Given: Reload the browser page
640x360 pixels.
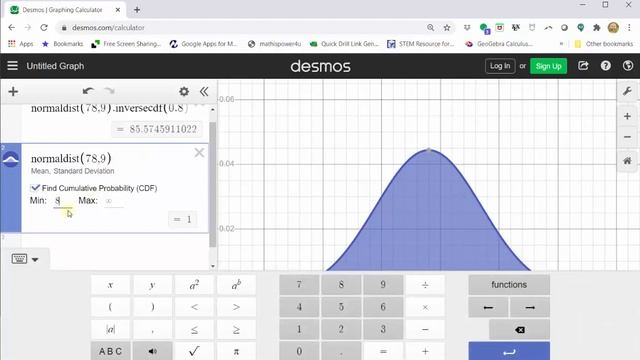Looking at the screenshot, I should click(x=44, y=27).
